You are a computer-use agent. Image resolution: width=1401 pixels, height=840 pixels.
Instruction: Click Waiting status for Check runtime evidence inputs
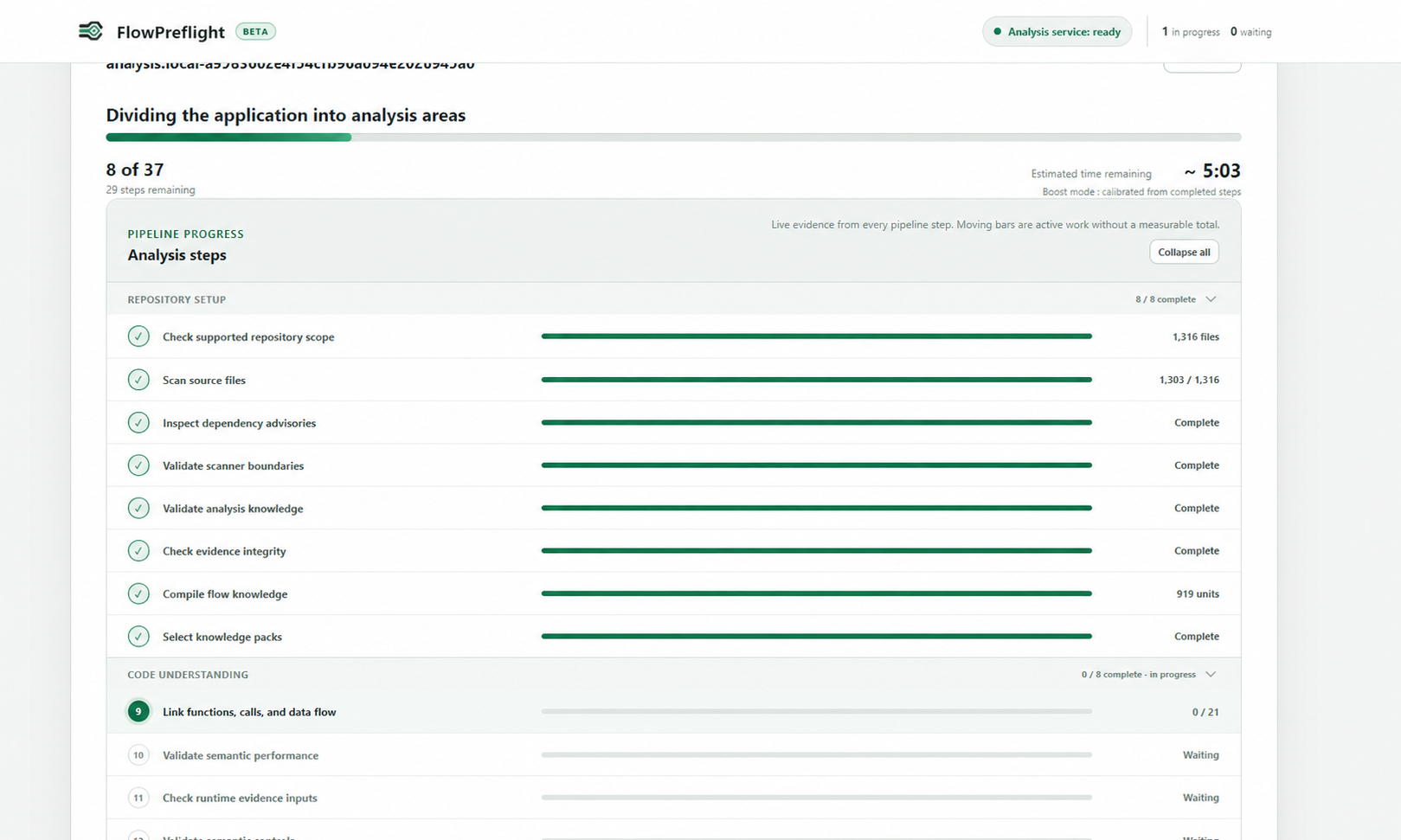click(1201, 798)
